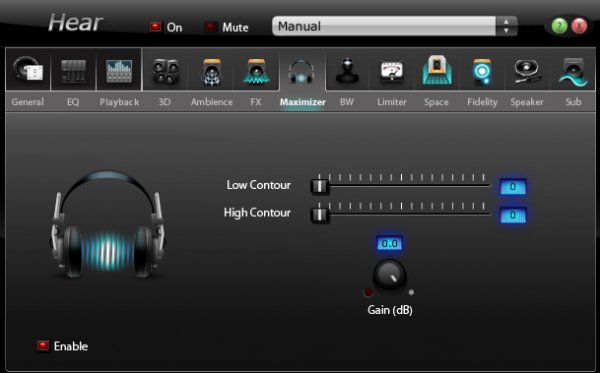The width and height of the screenshot is (600, 373).
Task: Switch to the Limiter tab label
Action: (x=391, y=102)
